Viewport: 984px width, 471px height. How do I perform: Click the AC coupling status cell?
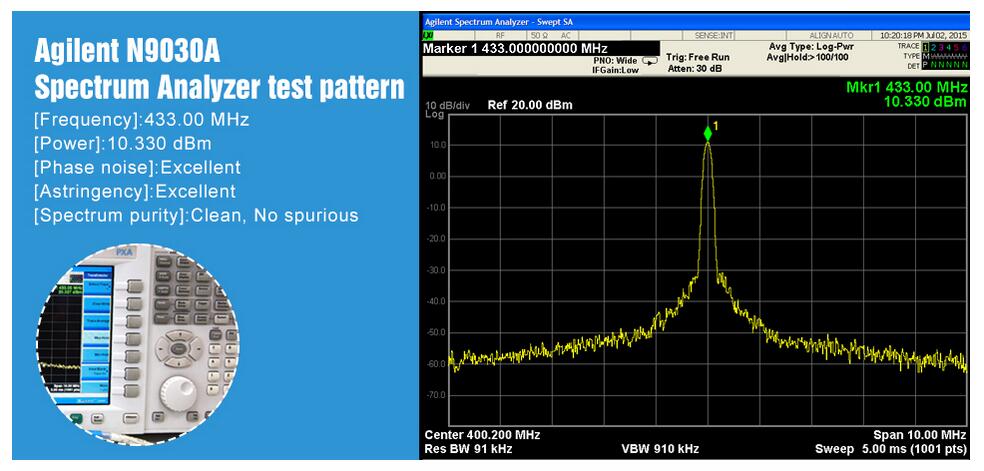pyautogui.click(x=565, y=36)
